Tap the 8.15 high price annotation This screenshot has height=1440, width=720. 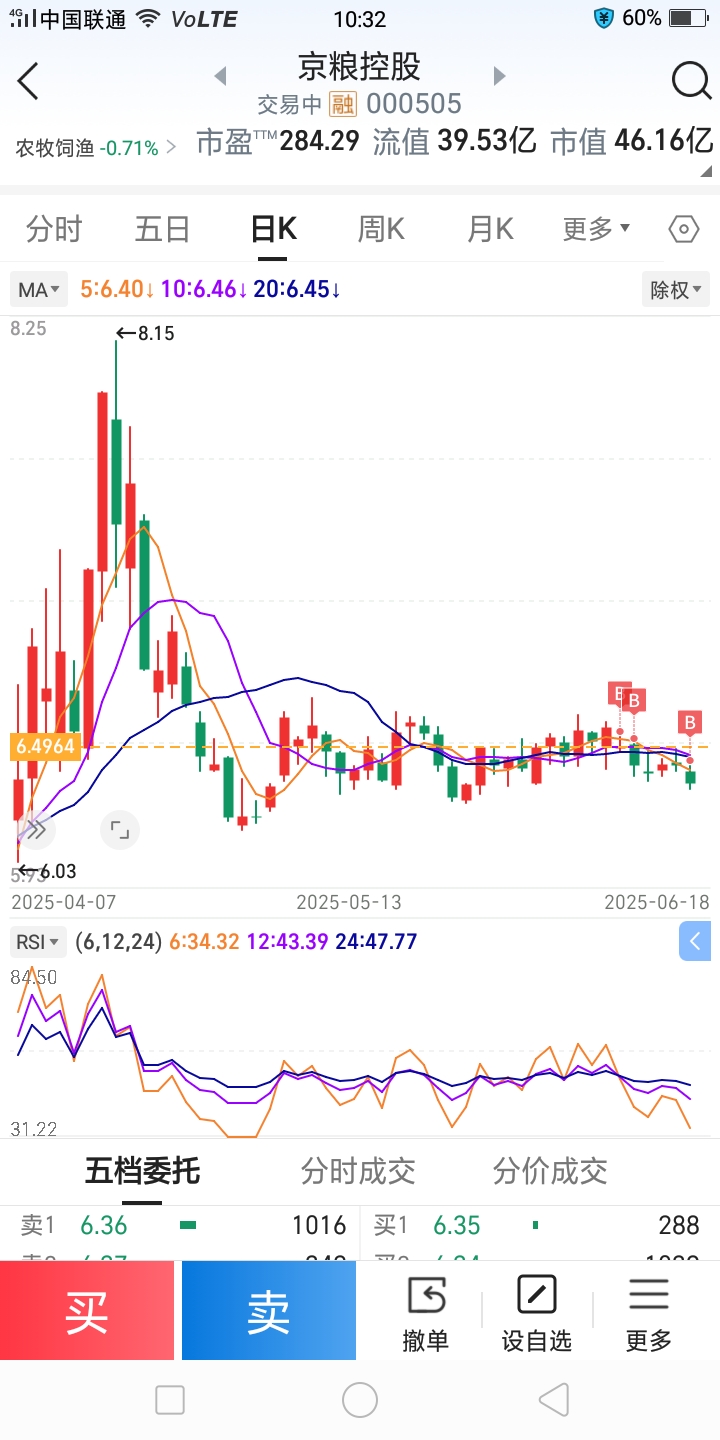(146, 334)
